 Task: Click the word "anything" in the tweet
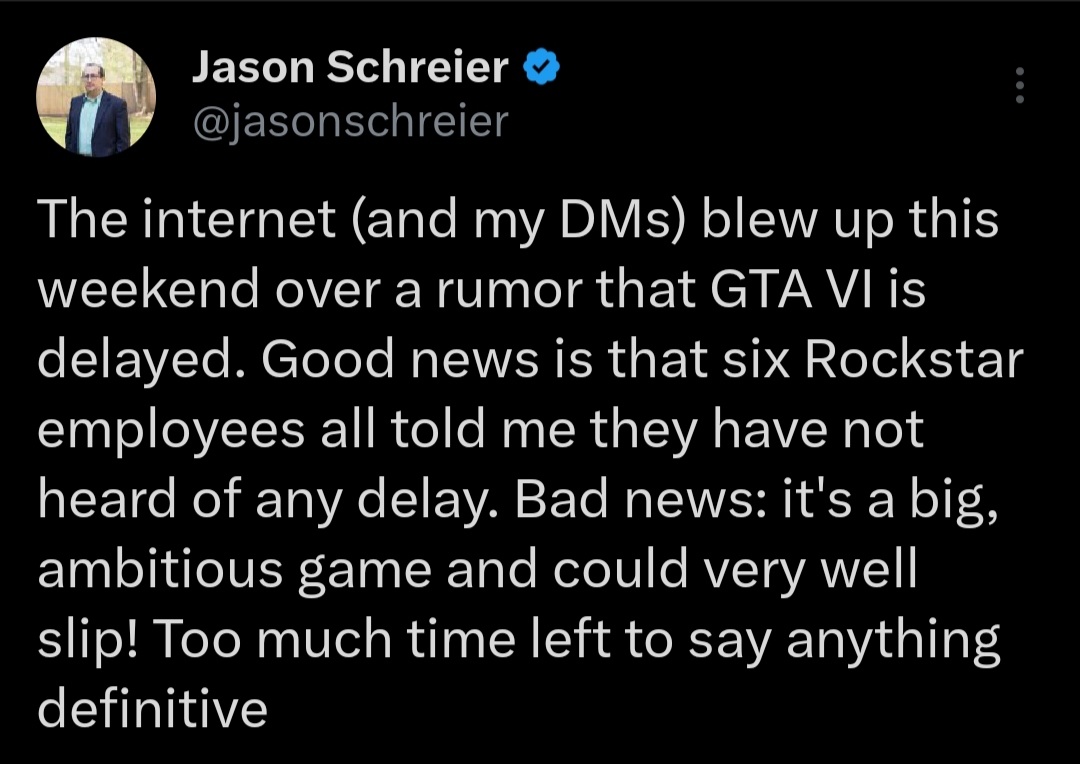tap(893, 641)
